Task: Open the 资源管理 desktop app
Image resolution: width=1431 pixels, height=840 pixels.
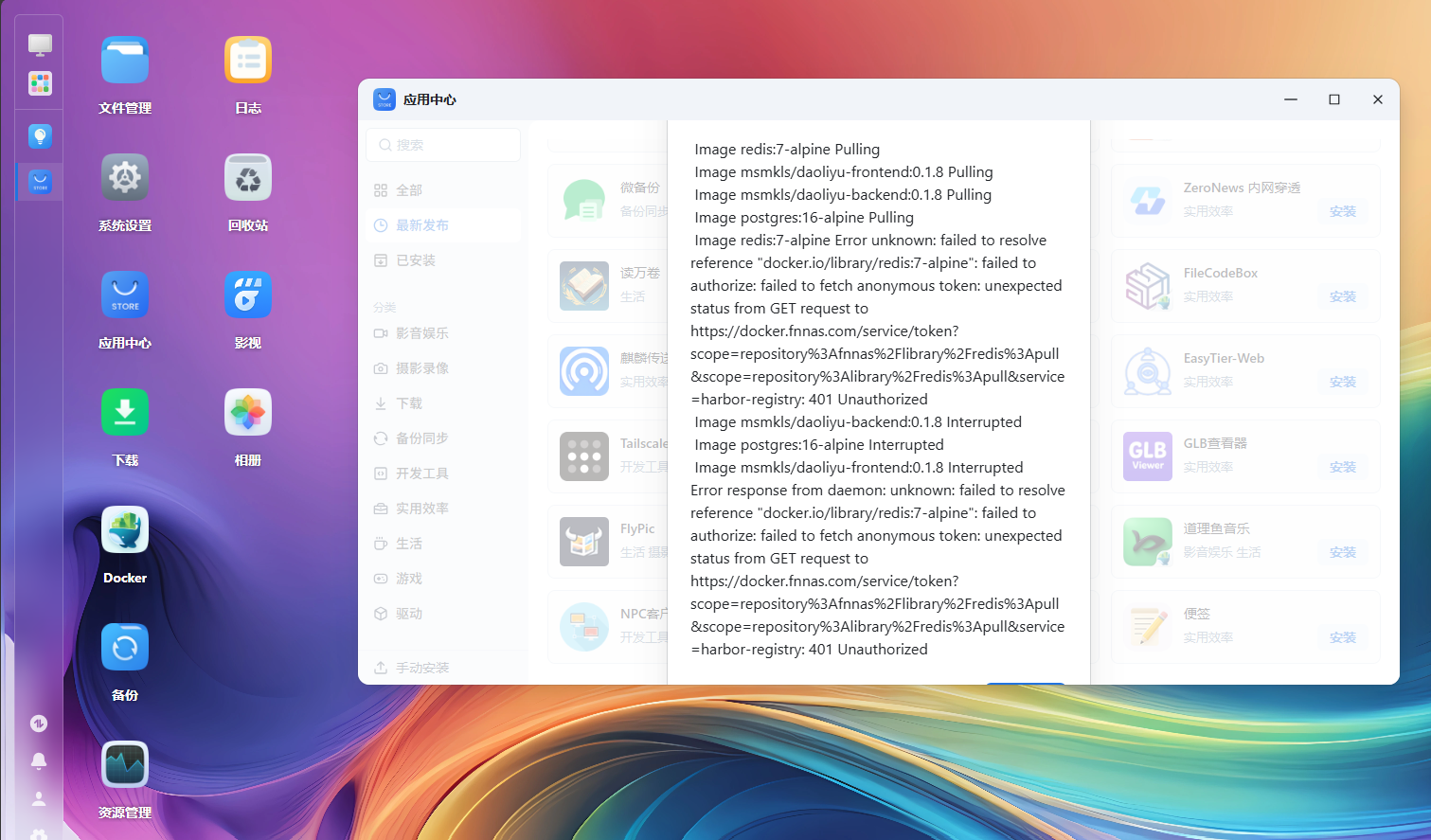Action: pyautogui.click(x=125, y=765)
